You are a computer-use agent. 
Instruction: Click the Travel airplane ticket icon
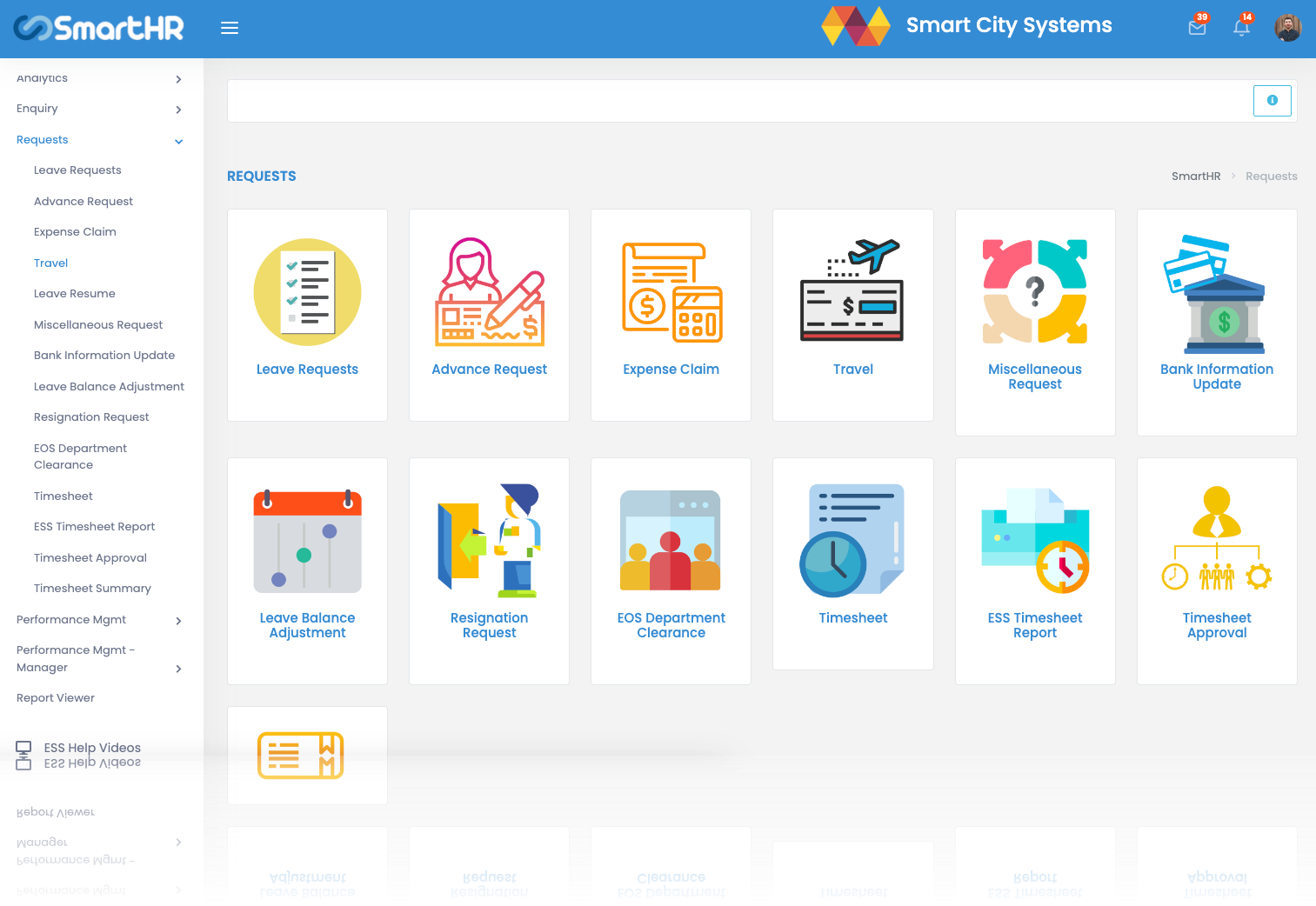(x=852, y=290)
